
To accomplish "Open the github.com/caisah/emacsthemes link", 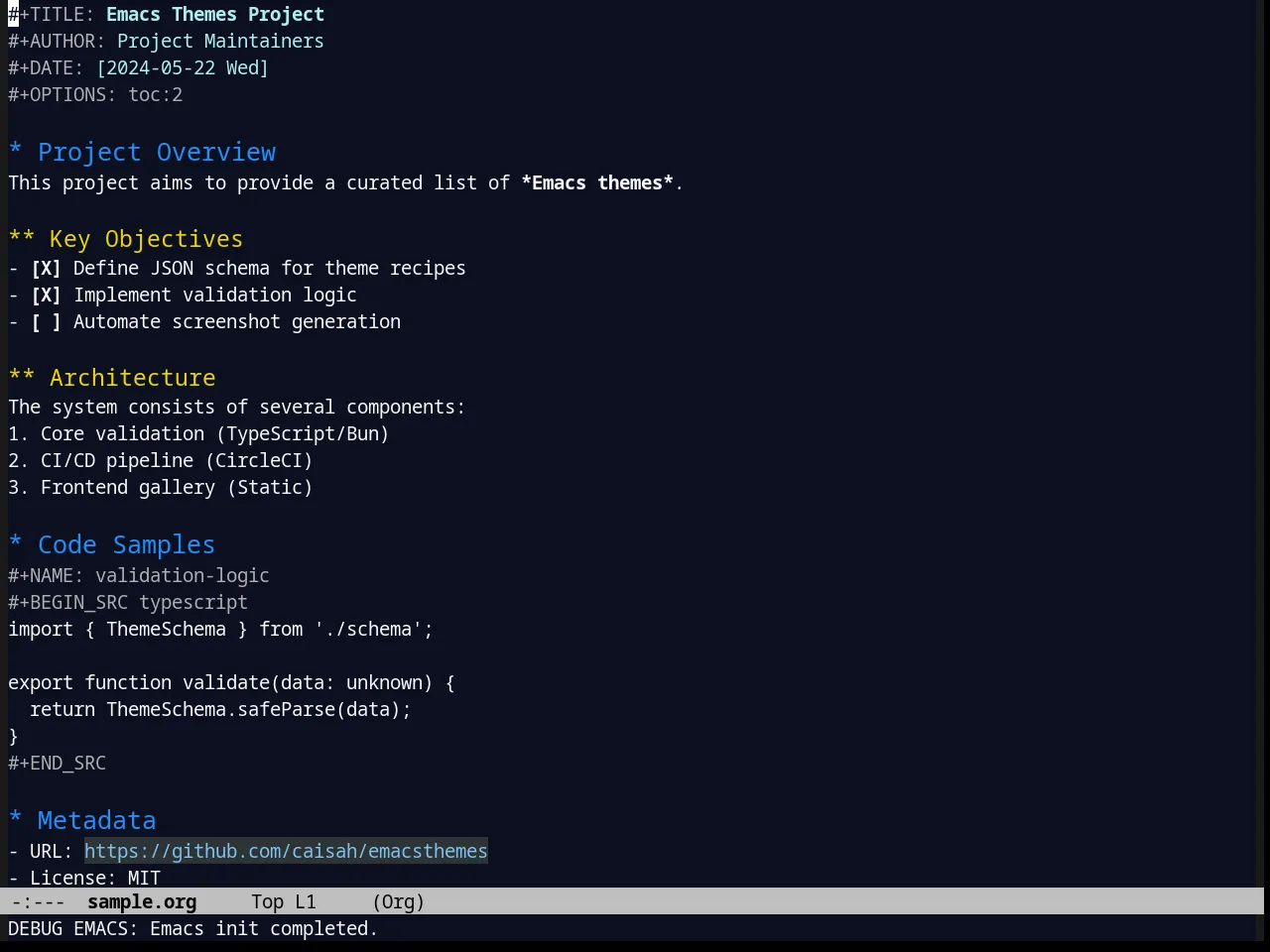I will 286,851.
